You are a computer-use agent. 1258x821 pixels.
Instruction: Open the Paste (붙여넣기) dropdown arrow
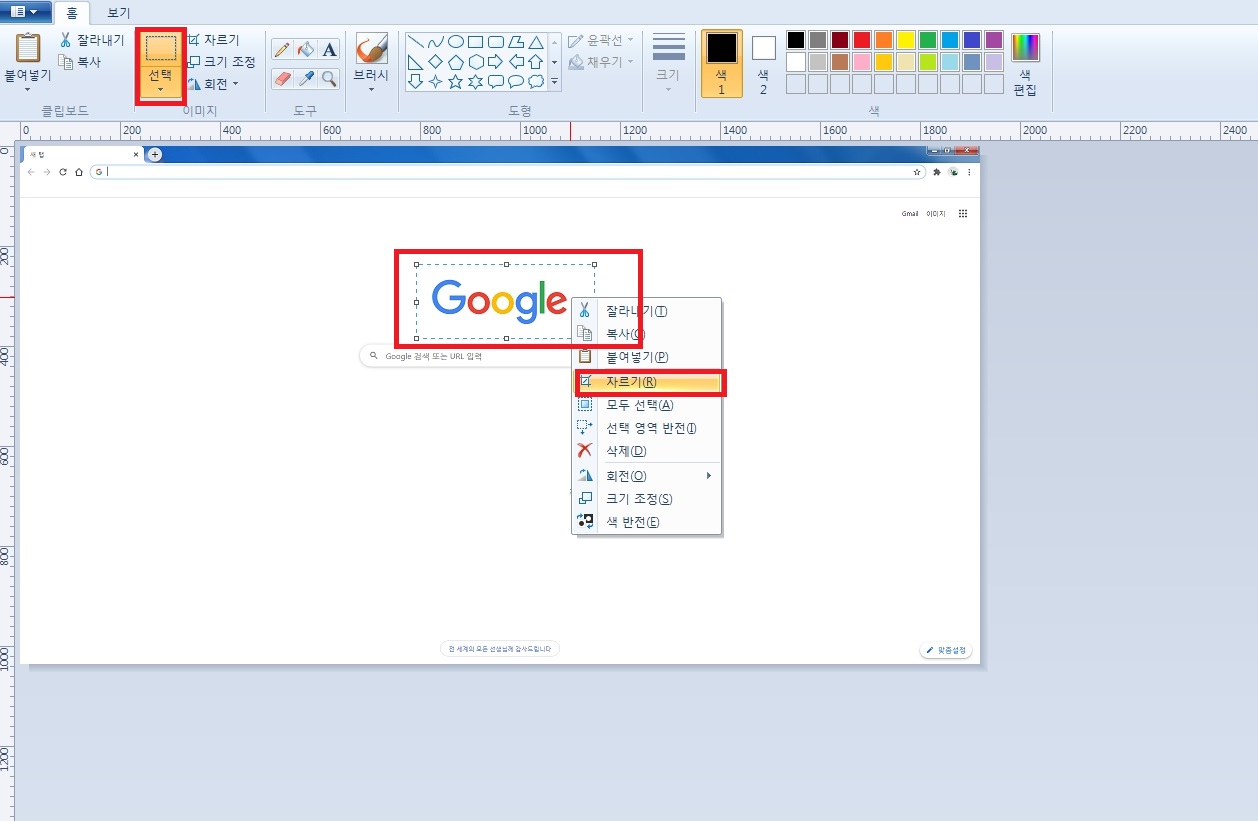[27, 90]
